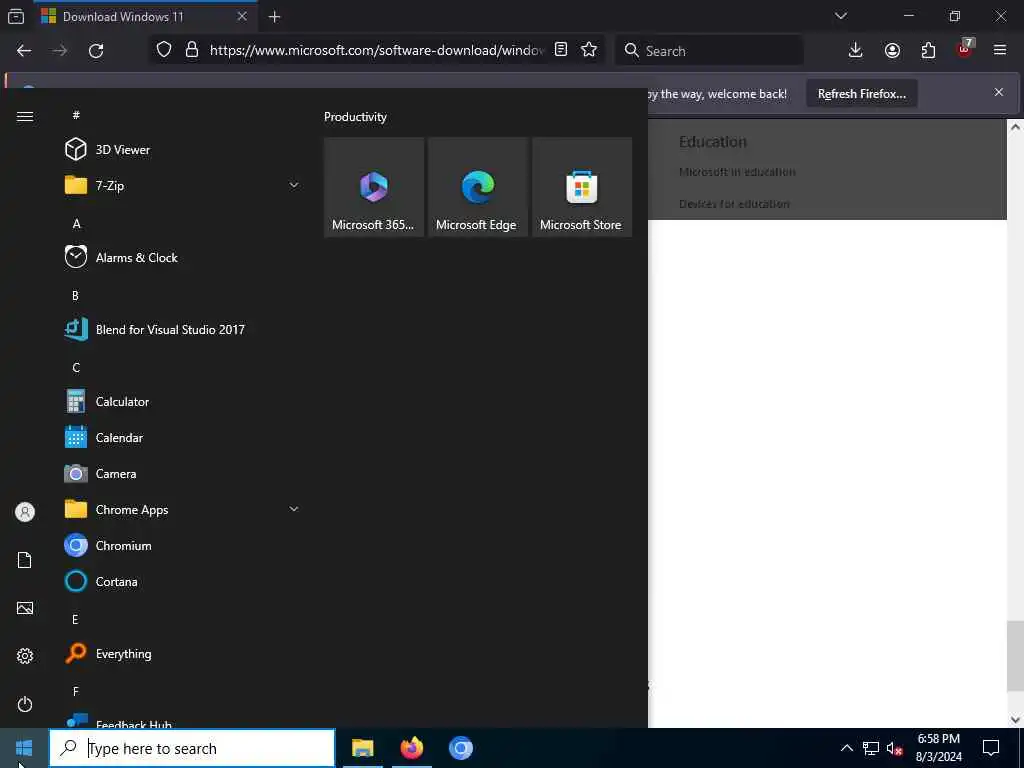Launch Camera app
The image size is (1024, 768).
coord(182,473)
